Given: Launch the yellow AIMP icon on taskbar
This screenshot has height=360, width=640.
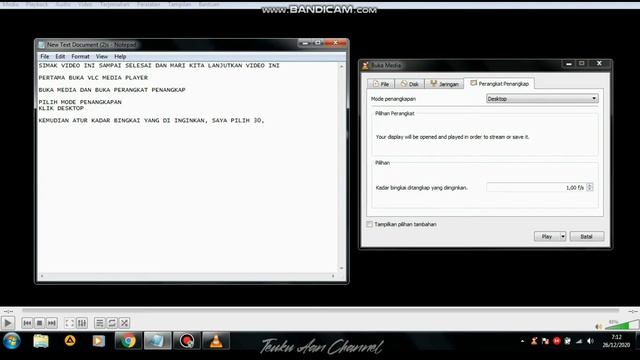Looking at the screenshot, I should pyautogui.click(x=70, y=340).
